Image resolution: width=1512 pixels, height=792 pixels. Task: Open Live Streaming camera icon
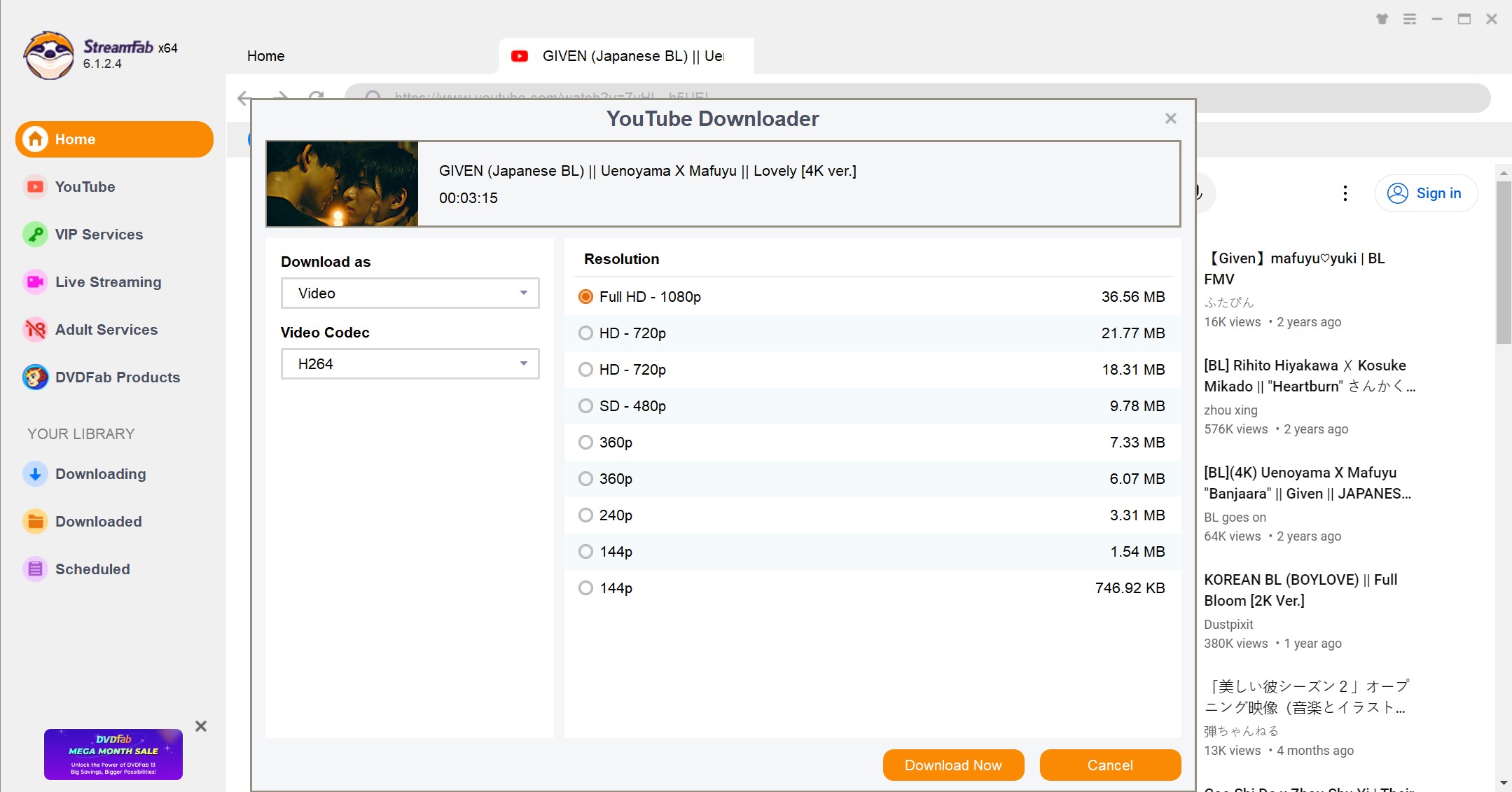(35, 282)
